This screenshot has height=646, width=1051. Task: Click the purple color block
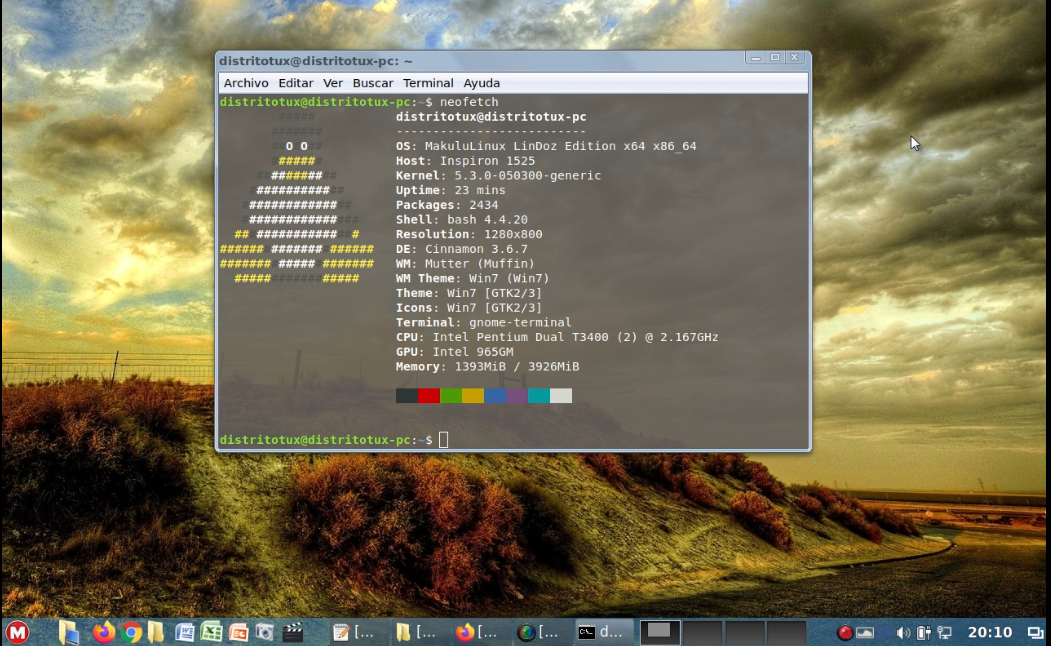click(x=517, y=395)
